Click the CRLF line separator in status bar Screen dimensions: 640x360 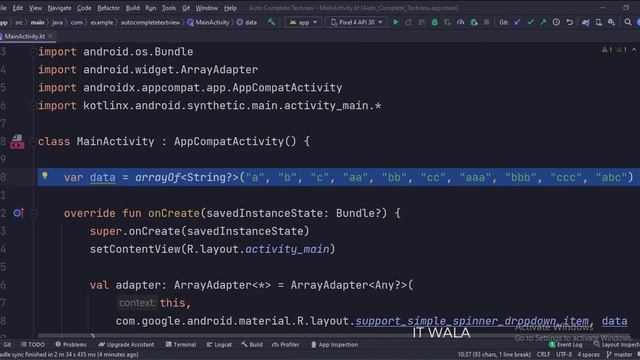click(543, 354)
